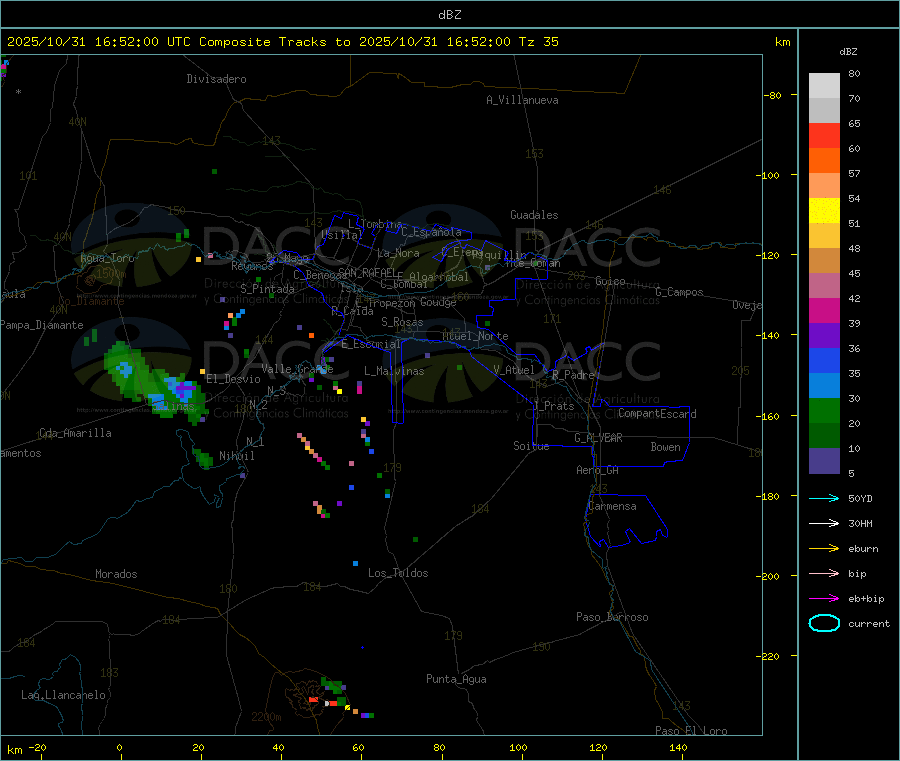Screen dimensions: 900x761
Task: Click the 'G_ALVEAR' map label
Action: pos(599,438)
